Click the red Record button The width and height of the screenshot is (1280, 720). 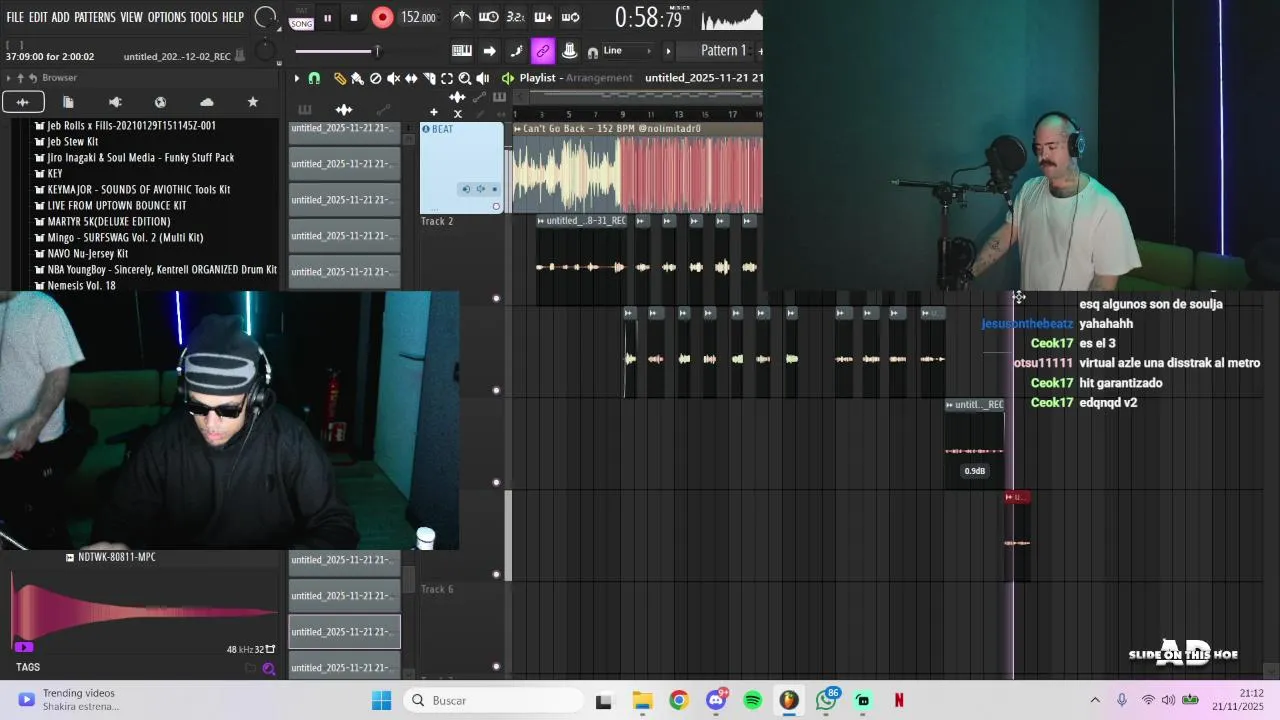[382, 17]
